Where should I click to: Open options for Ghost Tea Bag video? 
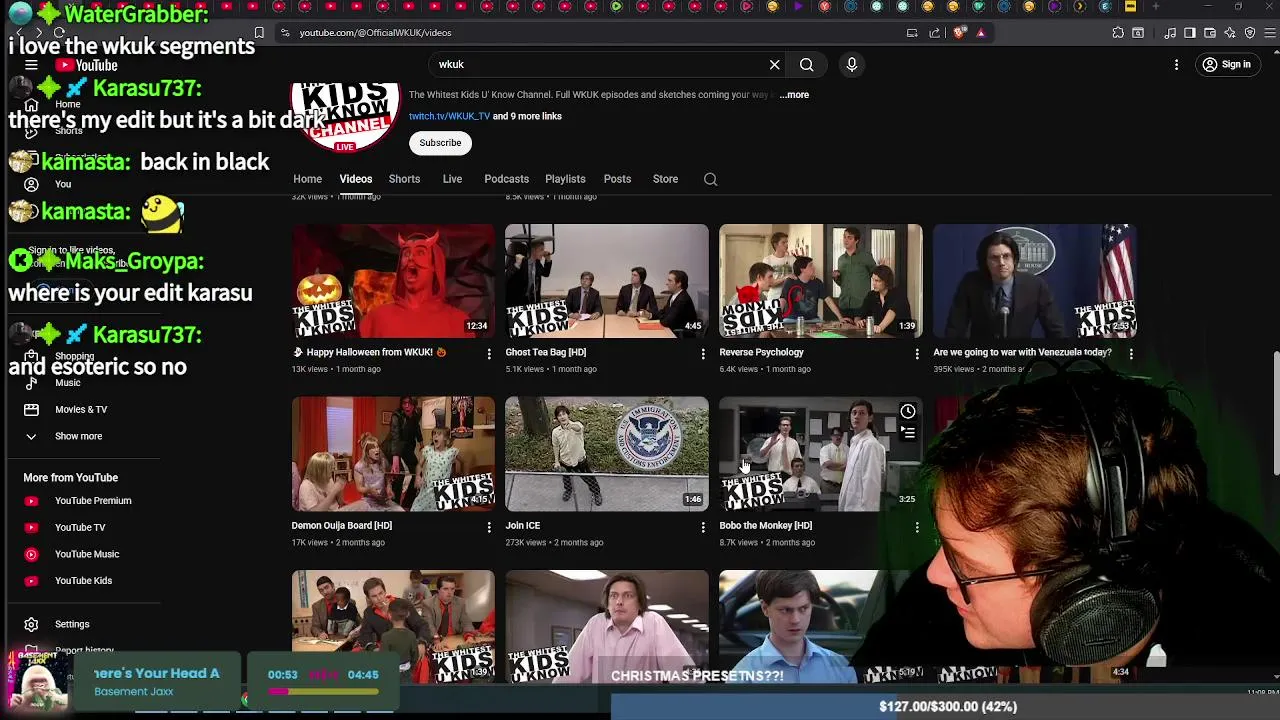point(703,353)
